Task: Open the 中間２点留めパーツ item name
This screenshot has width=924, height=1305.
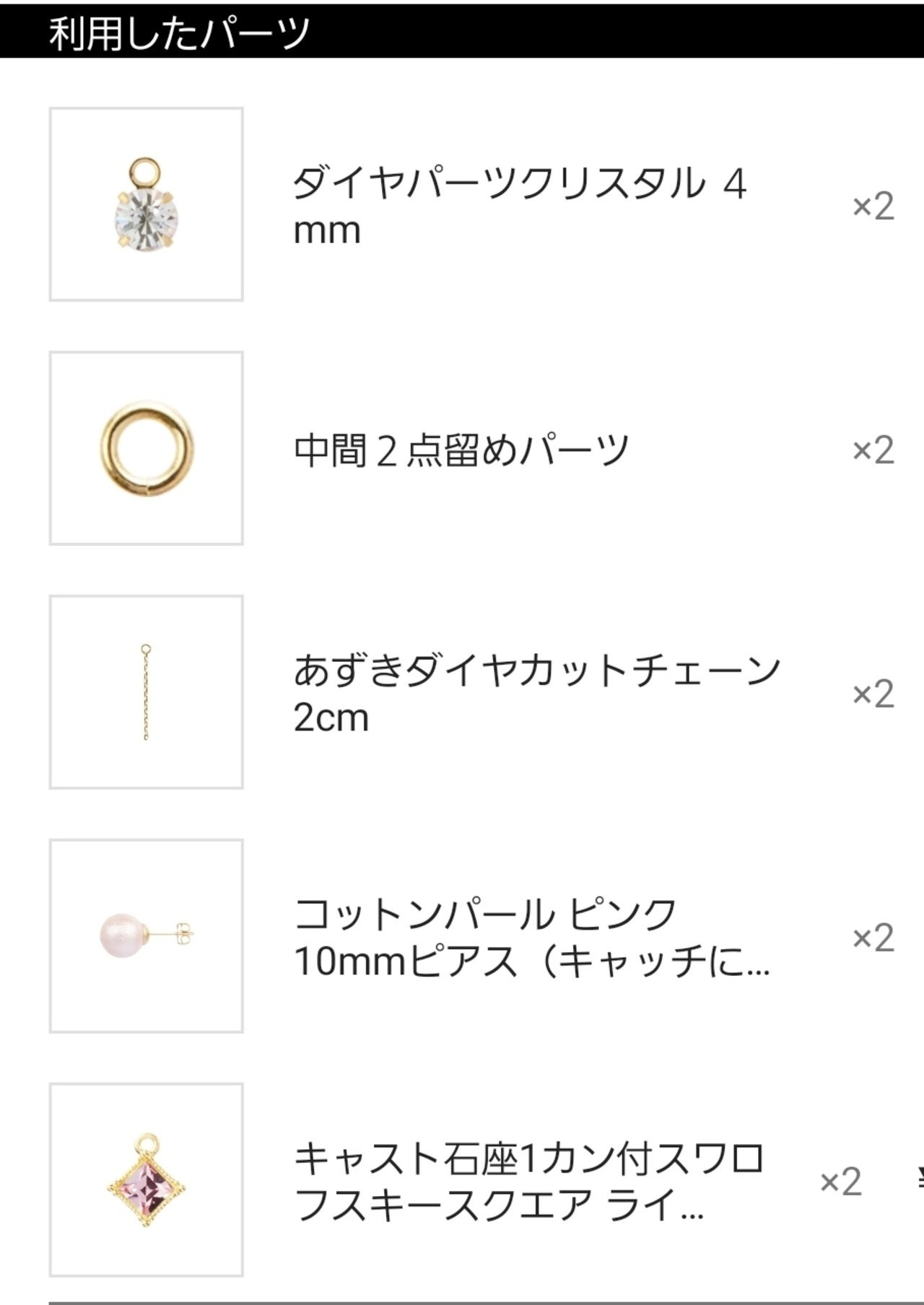Action: [x=461, y=450]
